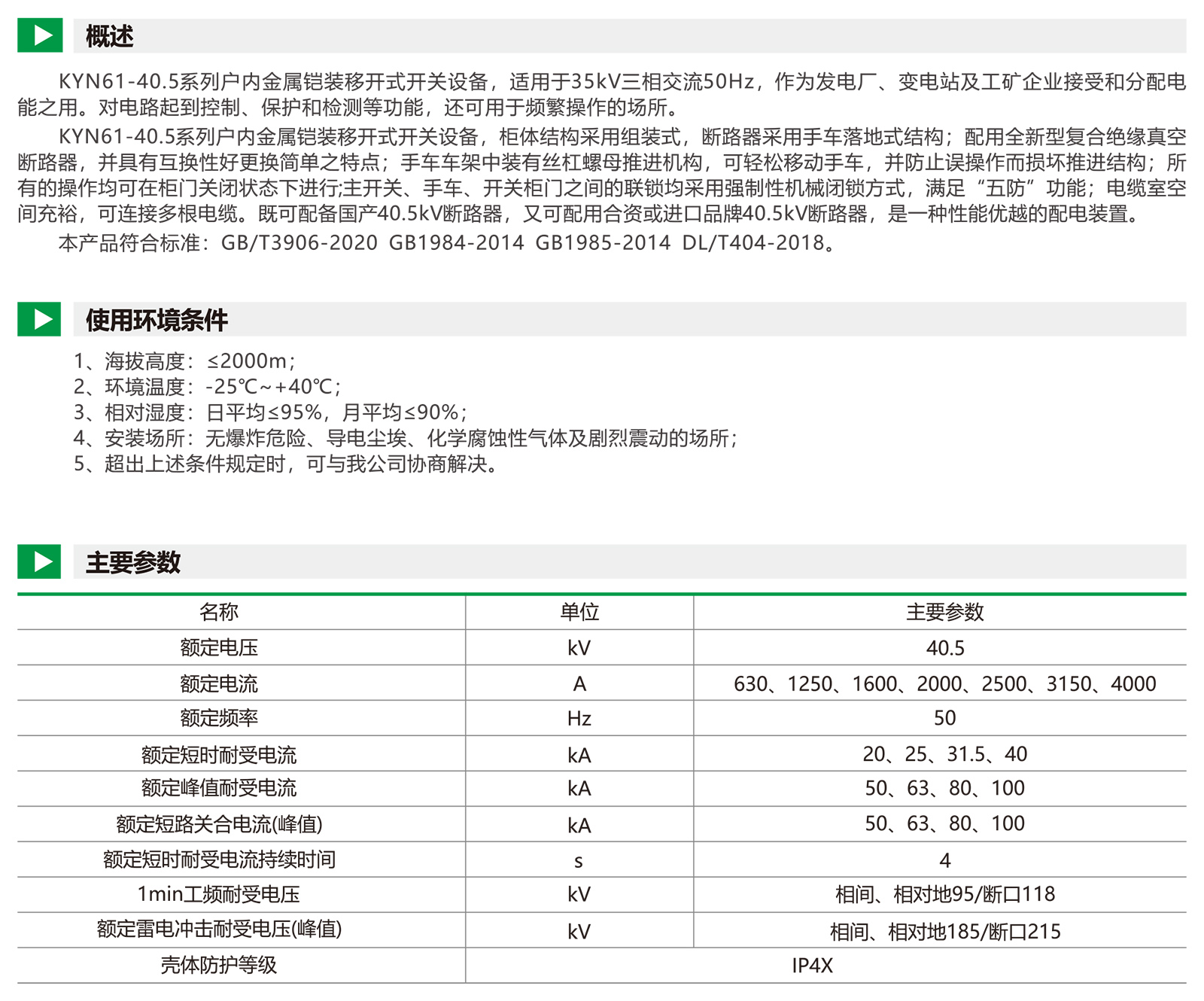The height and width of the screenshot is (1001, 1204).
Task: Select the Hz unit cell
Action: tap(579, 719)
